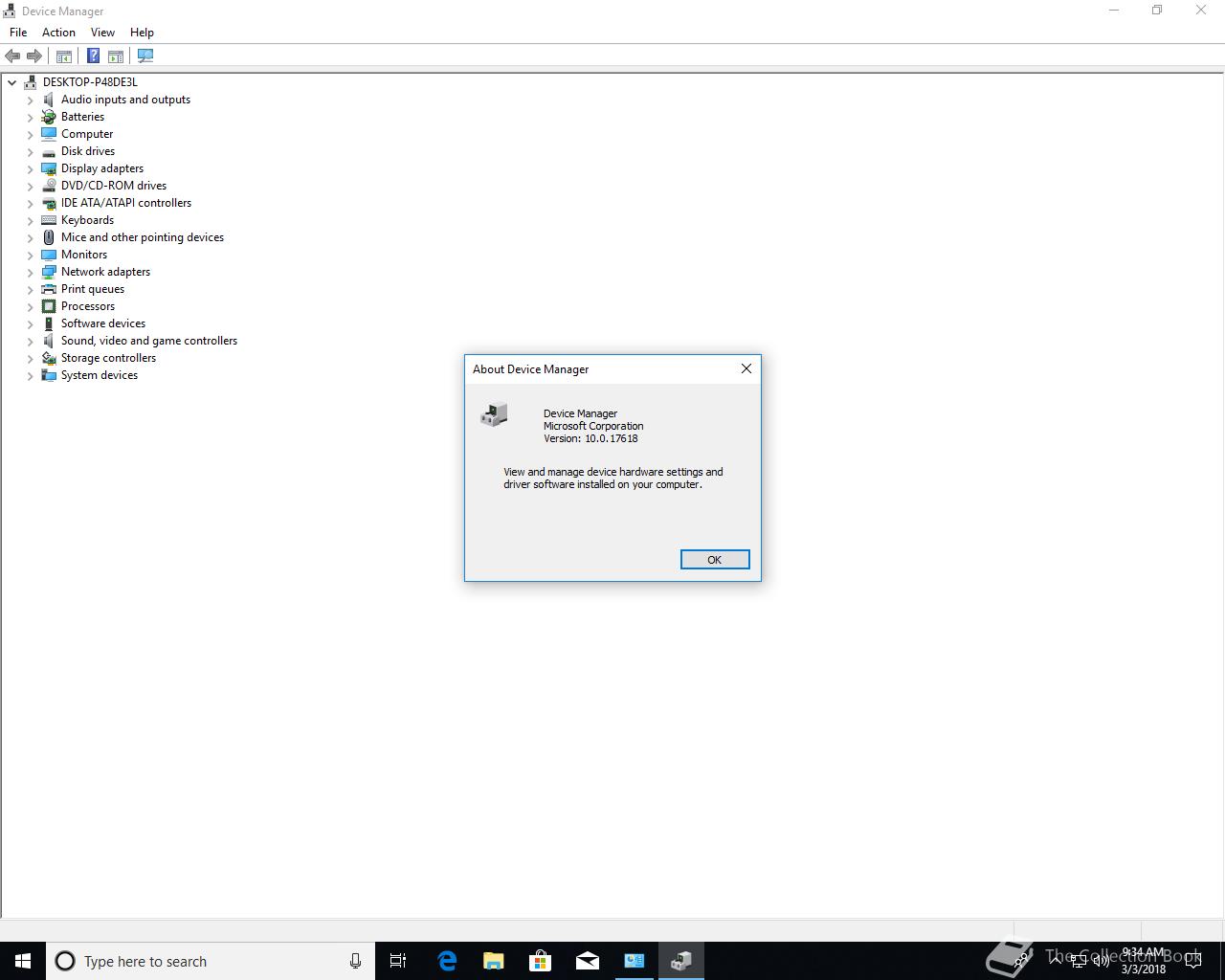Screen dimensions: 1225x980
Task: Collapse the DESKTOP-P48DE3L root node
Action: coord(12,82)
